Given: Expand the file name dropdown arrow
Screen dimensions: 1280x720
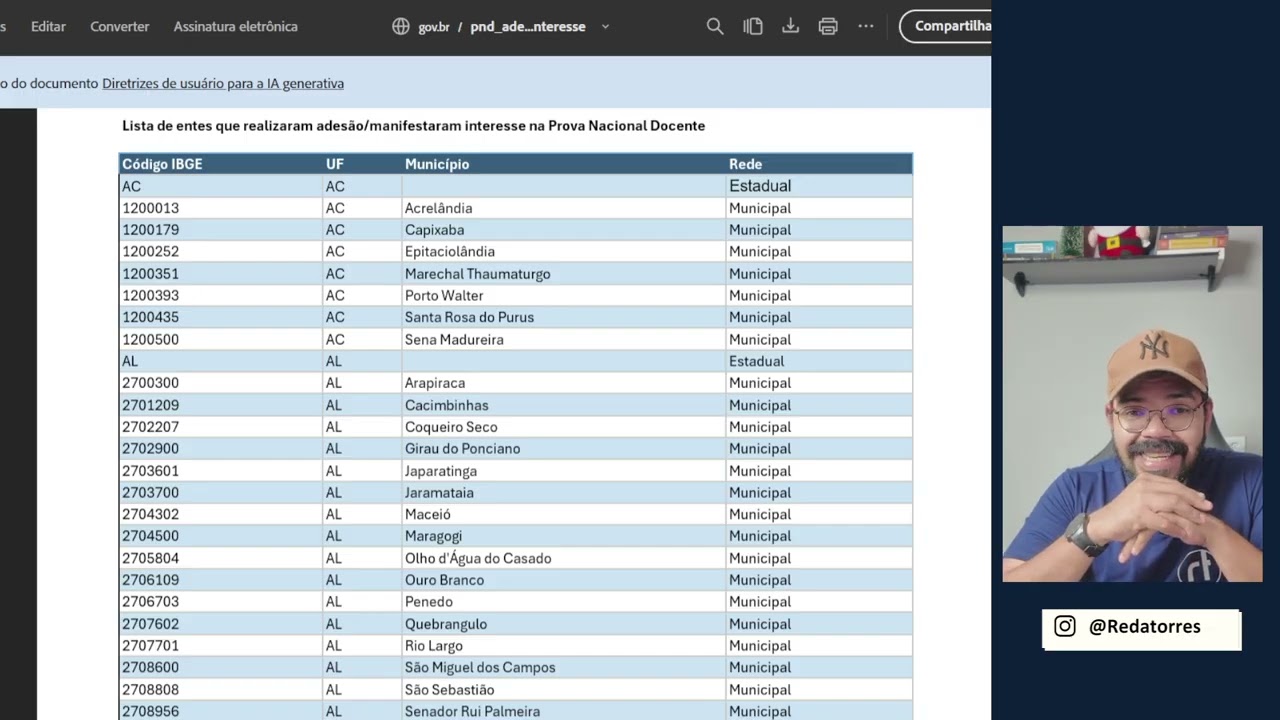Looking at the screenshot, I should pos(605,27).
